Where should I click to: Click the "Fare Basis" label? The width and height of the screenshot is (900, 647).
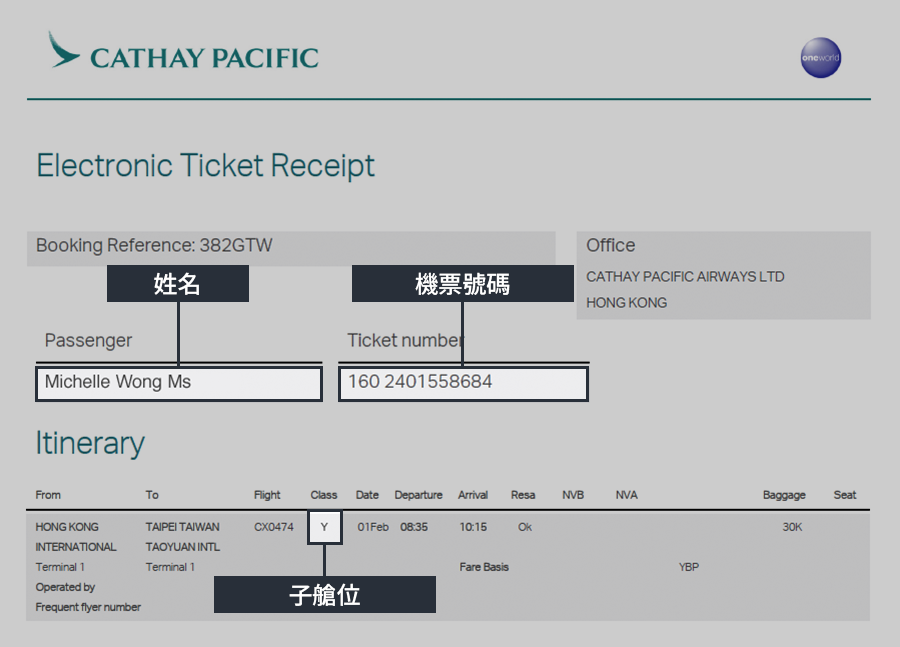484,567
